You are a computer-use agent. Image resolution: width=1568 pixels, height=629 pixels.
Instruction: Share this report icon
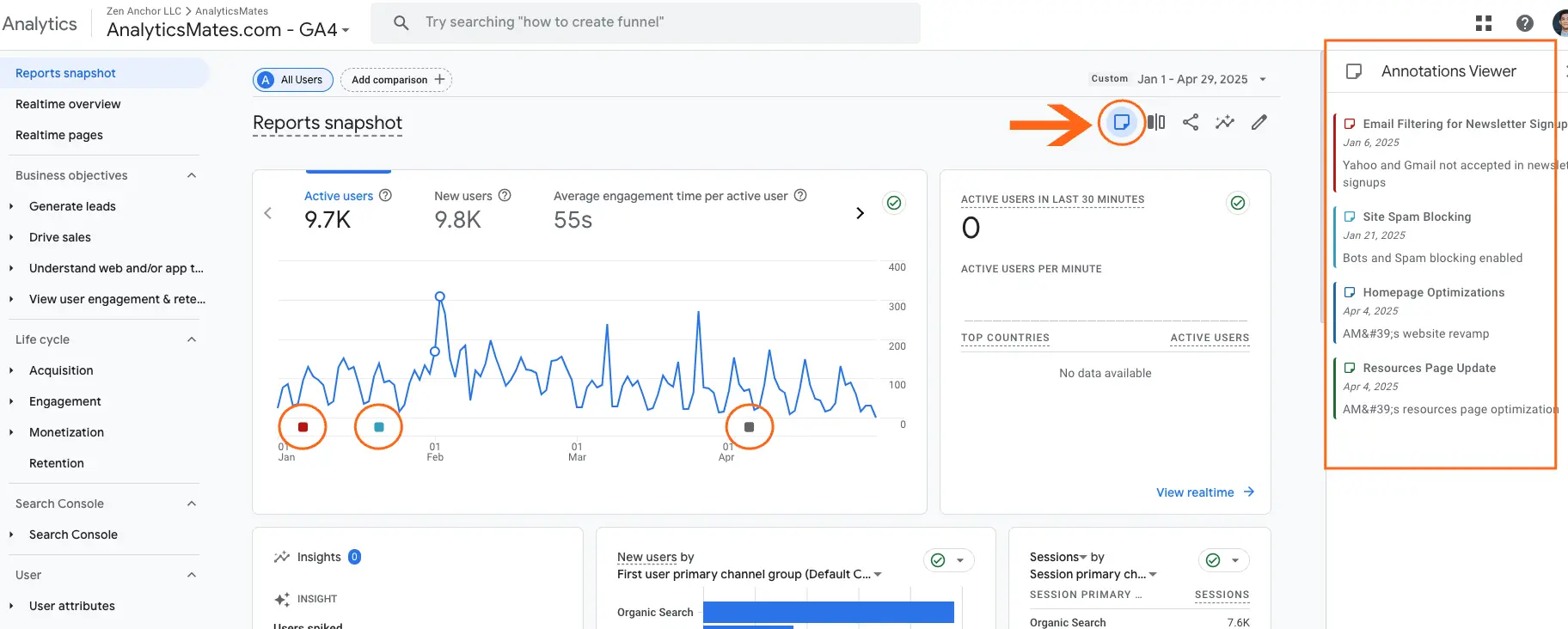click(1191, 122)
